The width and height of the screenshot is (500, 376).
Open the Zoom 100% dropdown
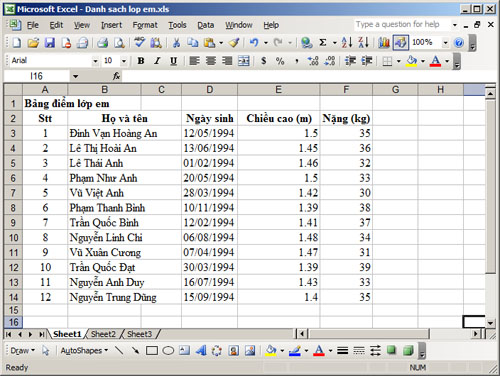[445, 43]
